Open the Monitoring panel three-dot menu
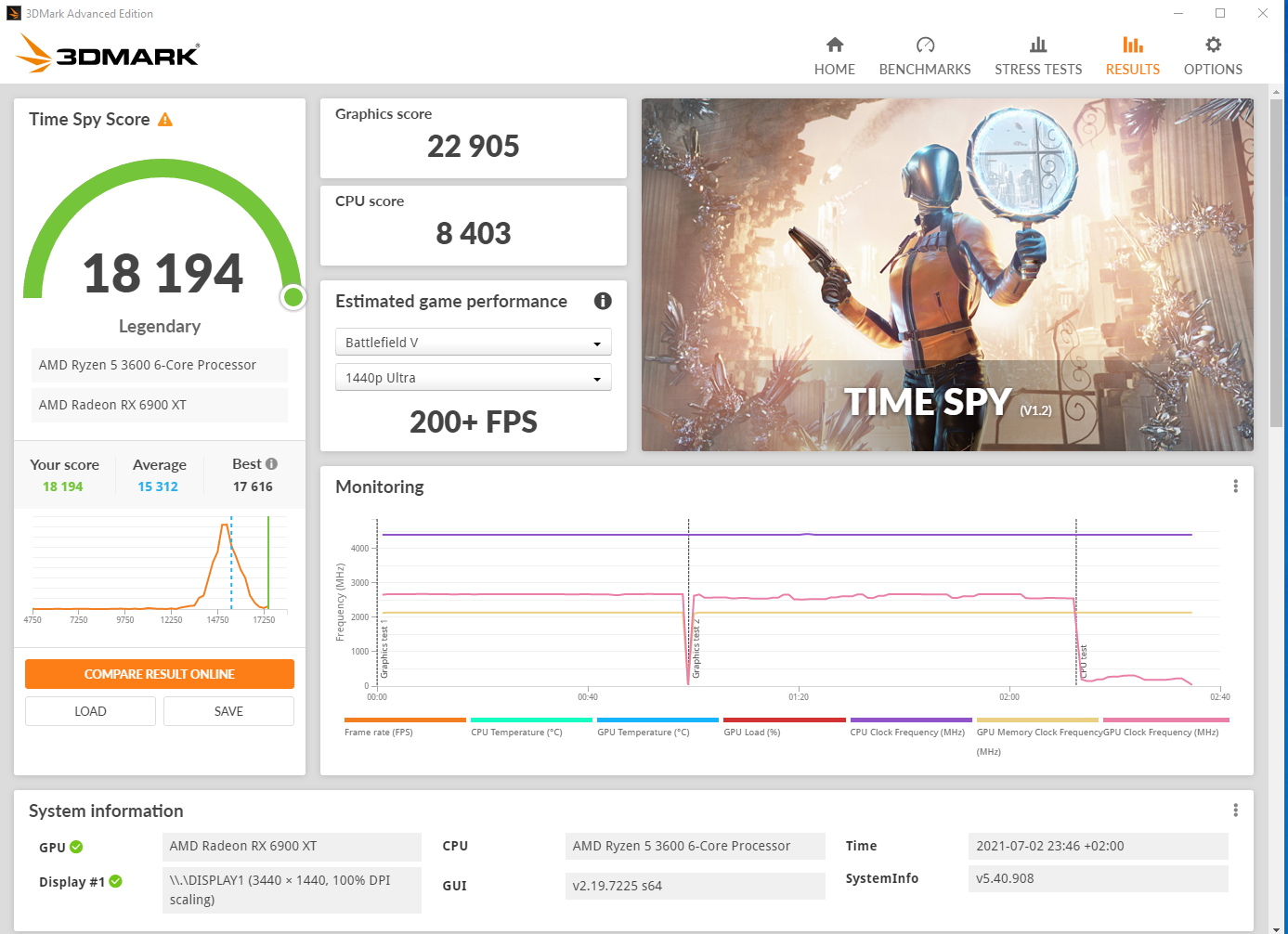Viewport: 1288px width, 934px height. (x=1235, y=486)
